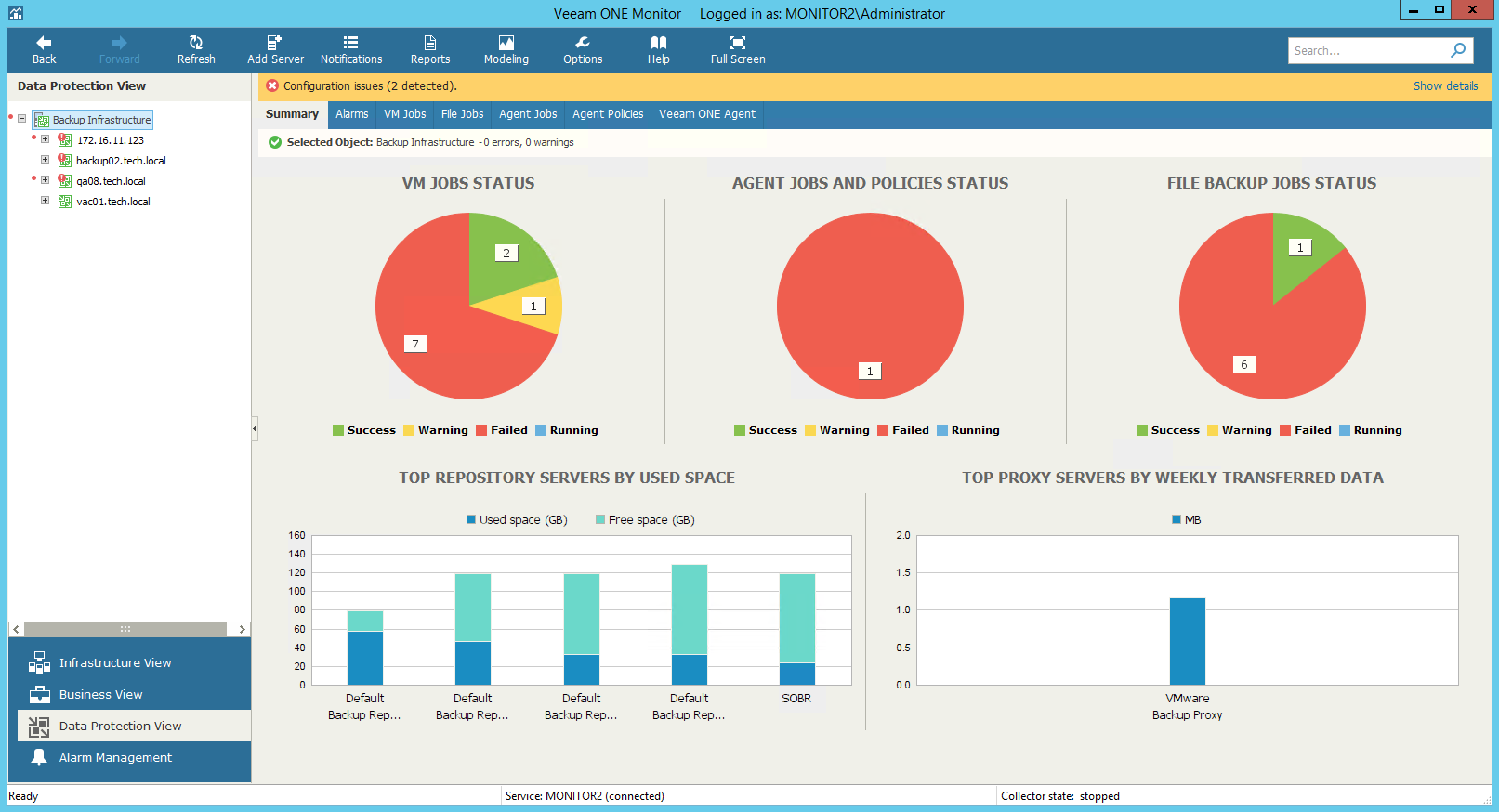Image resolution: width=1499 pixels, height=812 pixels.
Task: Click the Infrastructure View pane icon
Action: (x=39, y=662)
